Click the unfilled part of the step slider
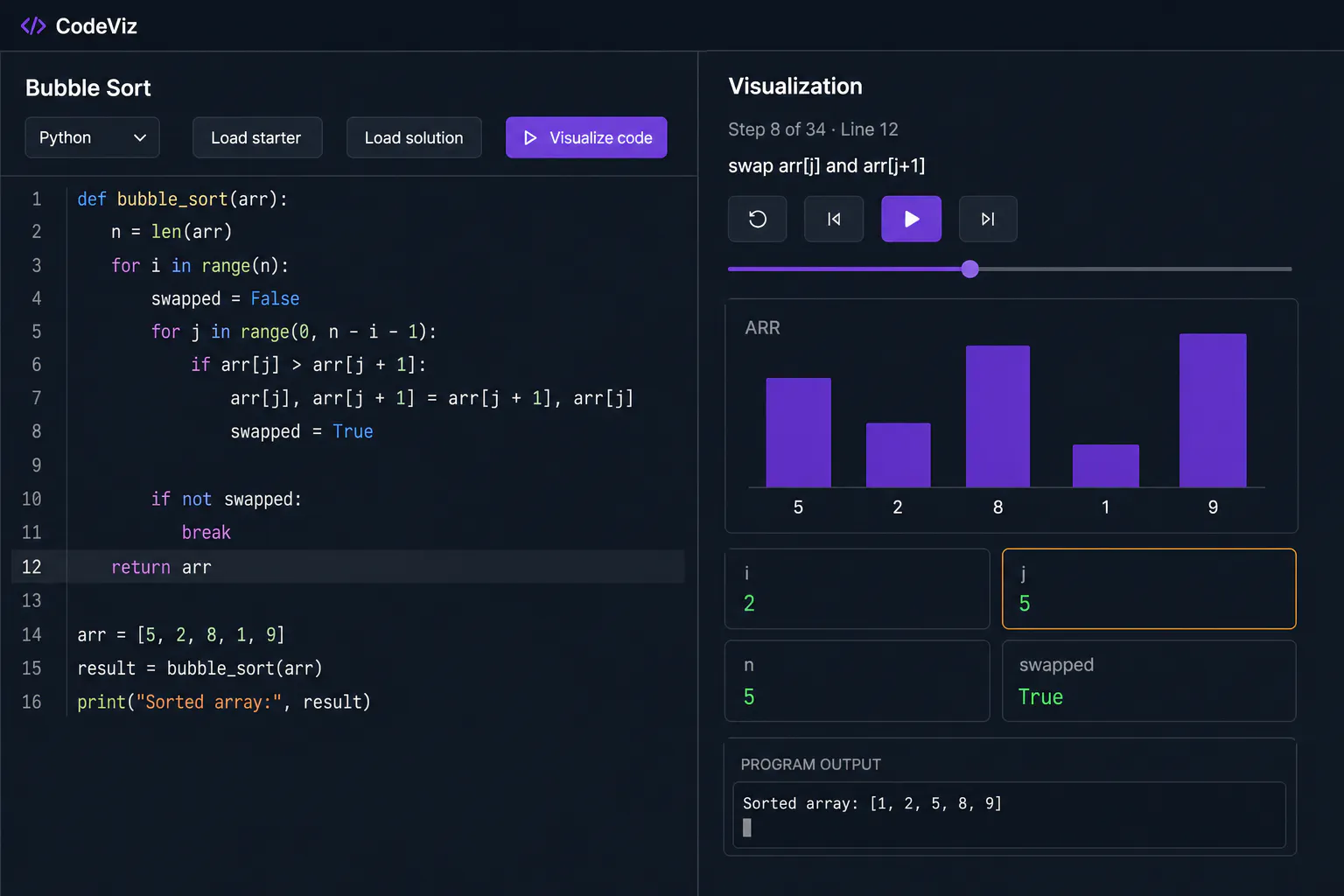Image resolution: width=1344 pixels, height=896 pixels. (1135, 269)
